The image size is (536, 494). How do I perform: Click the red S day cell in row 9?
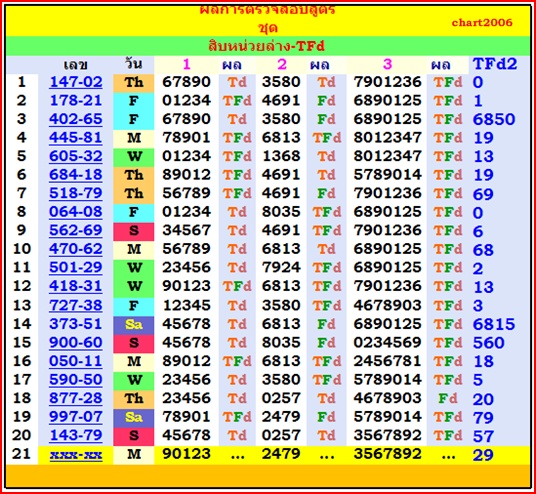[x=134, y=231]
